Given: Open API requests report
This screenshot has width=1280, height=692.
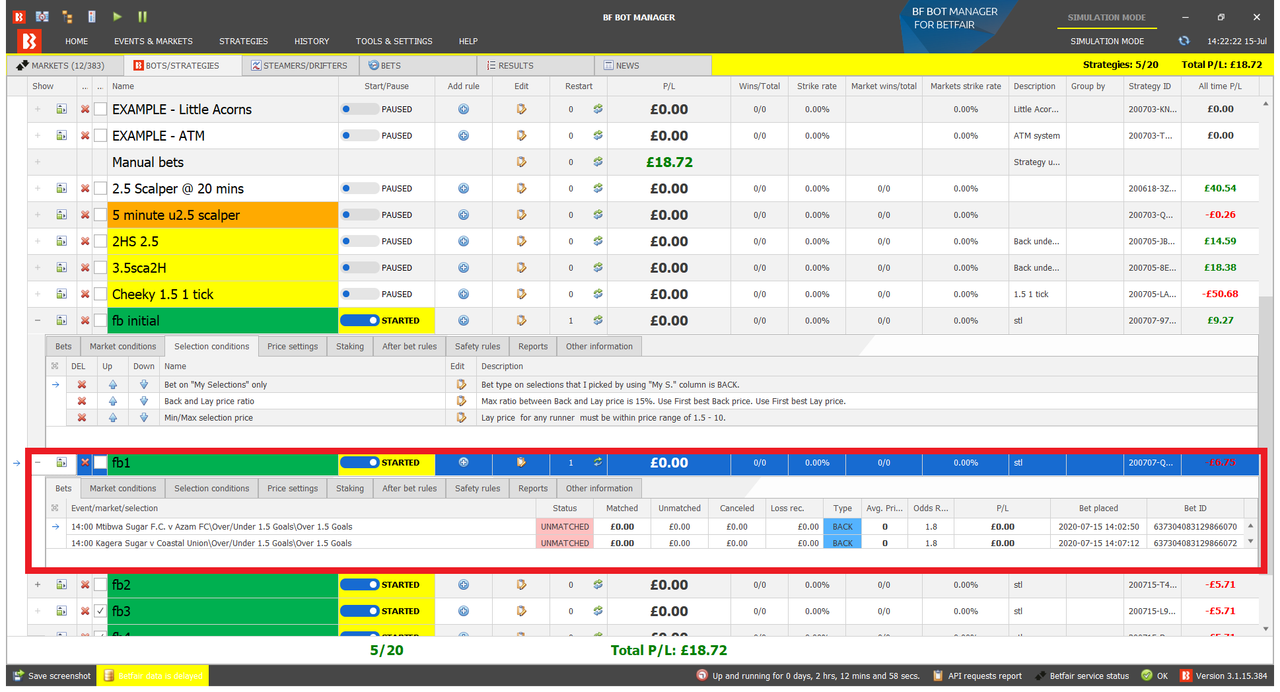Looking at the screenshot, I should (x=977, y=676).
